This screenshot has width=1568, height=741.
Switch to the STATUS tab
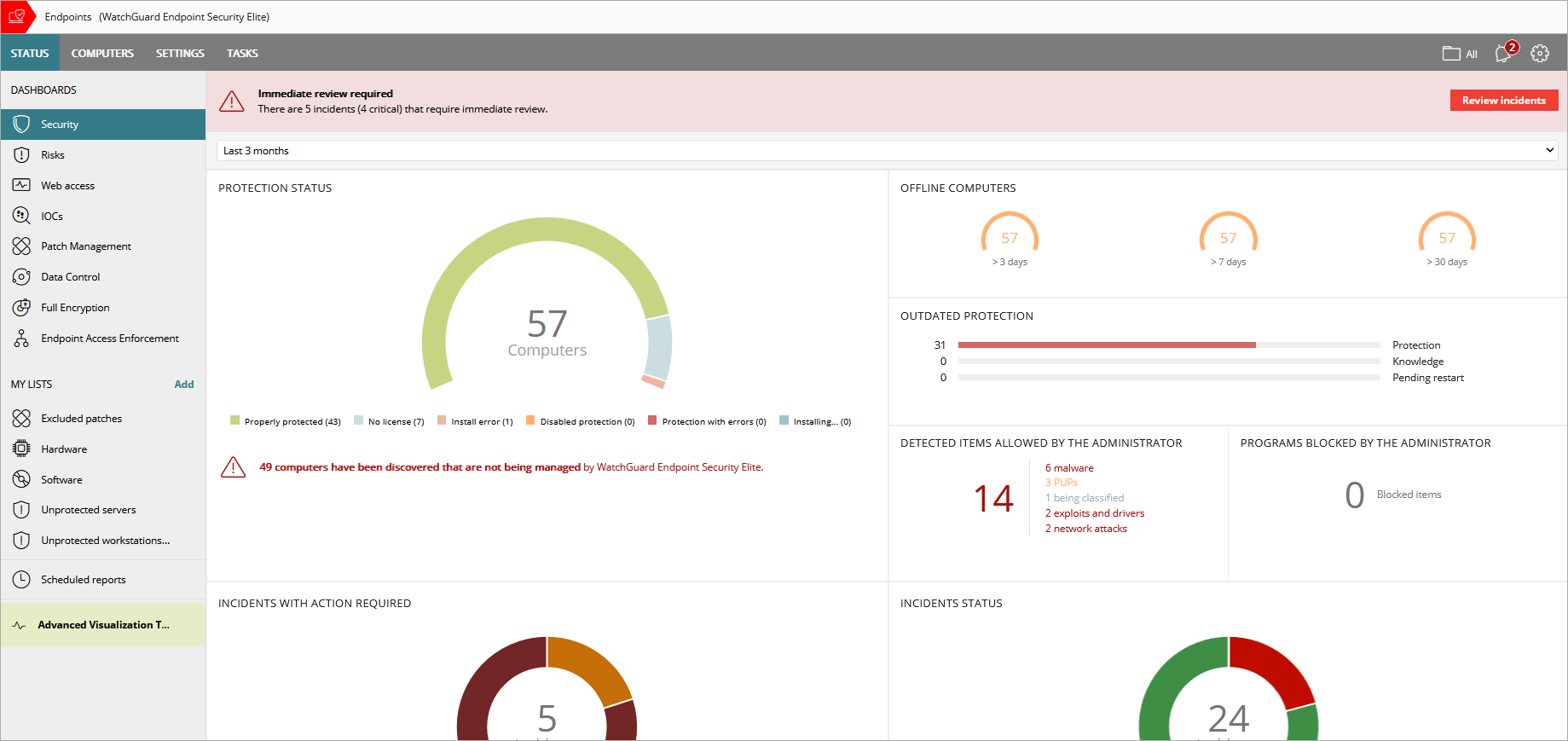point(30,53)
